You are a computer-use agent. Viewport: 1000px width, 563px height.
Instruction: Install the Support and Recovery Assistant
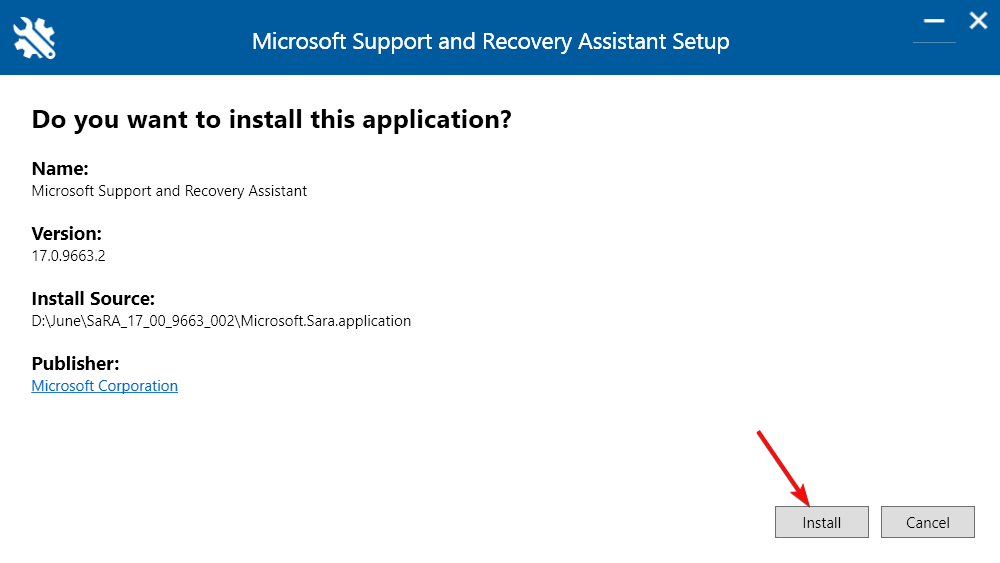(821, 522)
